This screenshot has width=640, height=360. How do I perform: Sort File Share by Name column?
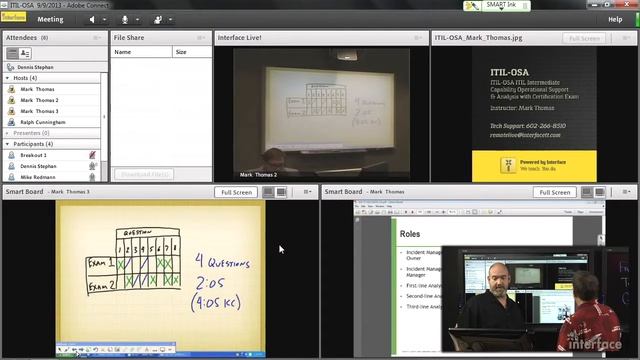click(142, 52)
